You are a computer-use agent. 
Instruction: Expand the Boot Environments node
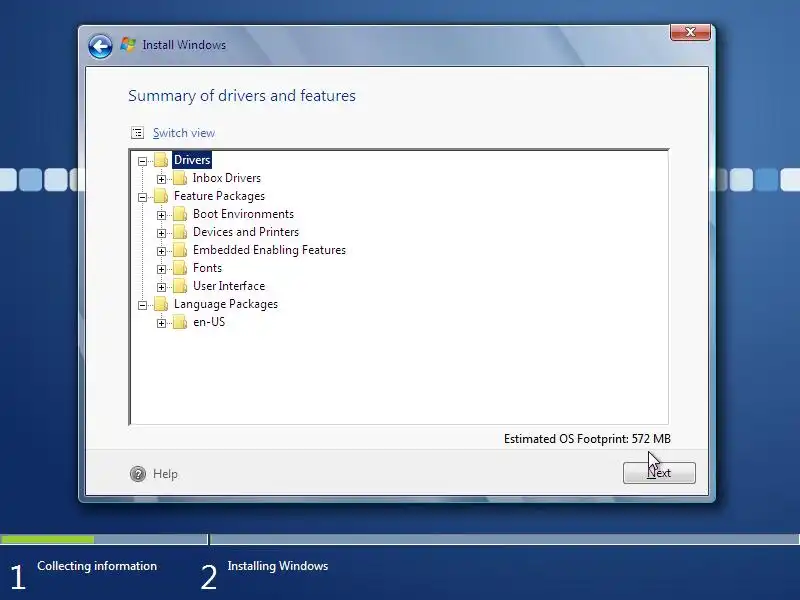[161, 215]
